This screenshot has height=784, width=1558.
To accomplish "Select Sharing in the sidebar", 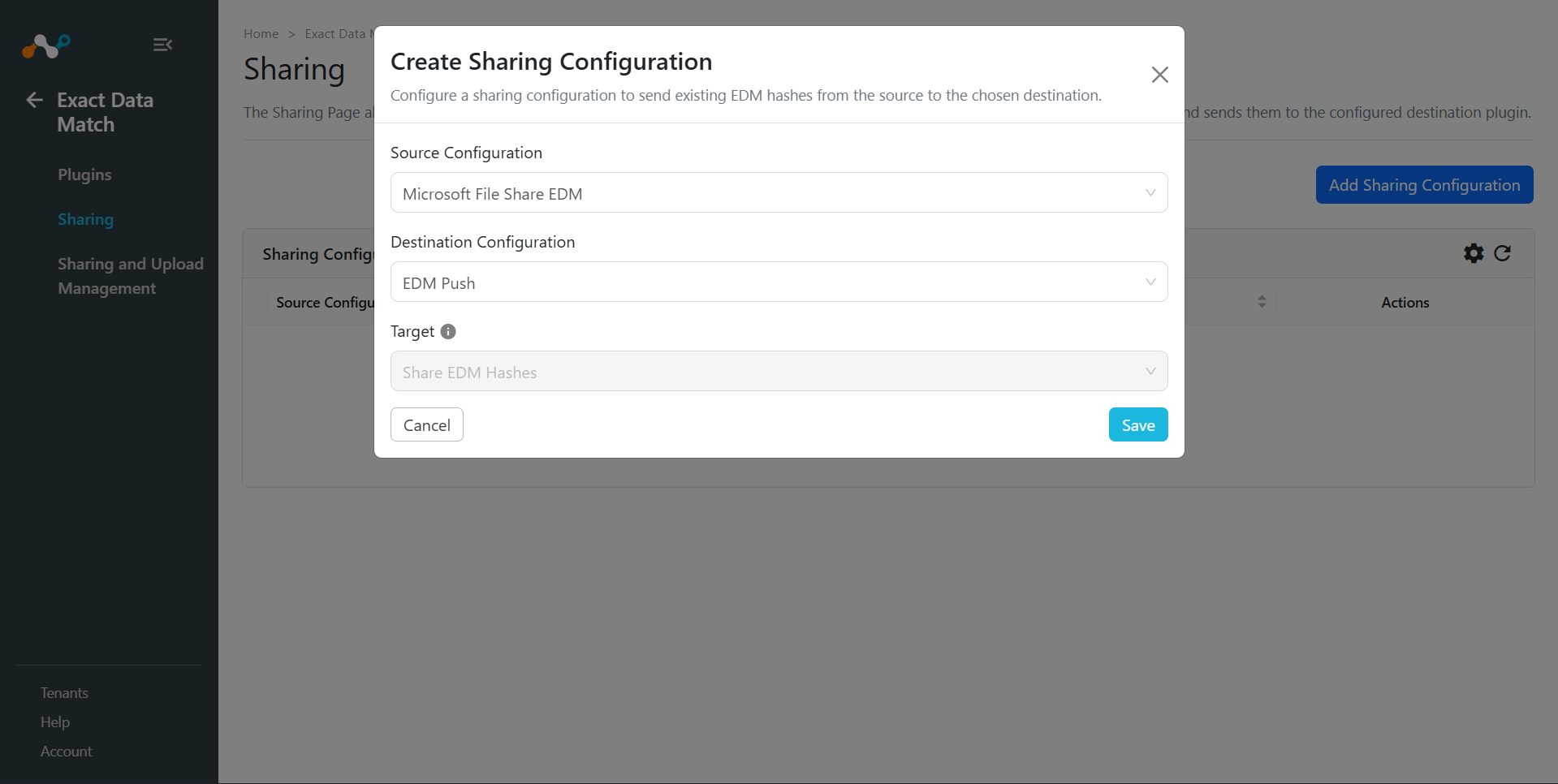I will pos(85,219).
